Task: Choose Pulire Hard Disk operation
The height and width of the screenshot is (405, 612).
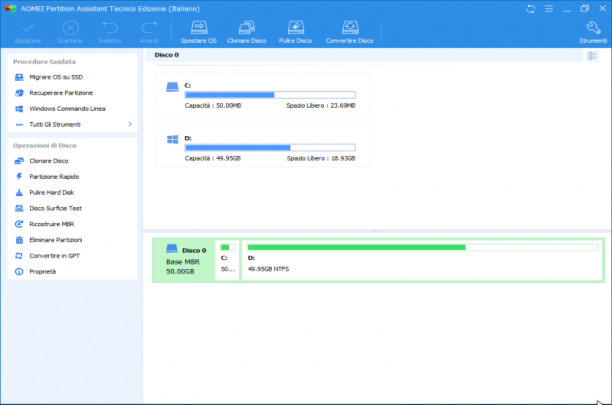Action: click(x=52, y=193)
